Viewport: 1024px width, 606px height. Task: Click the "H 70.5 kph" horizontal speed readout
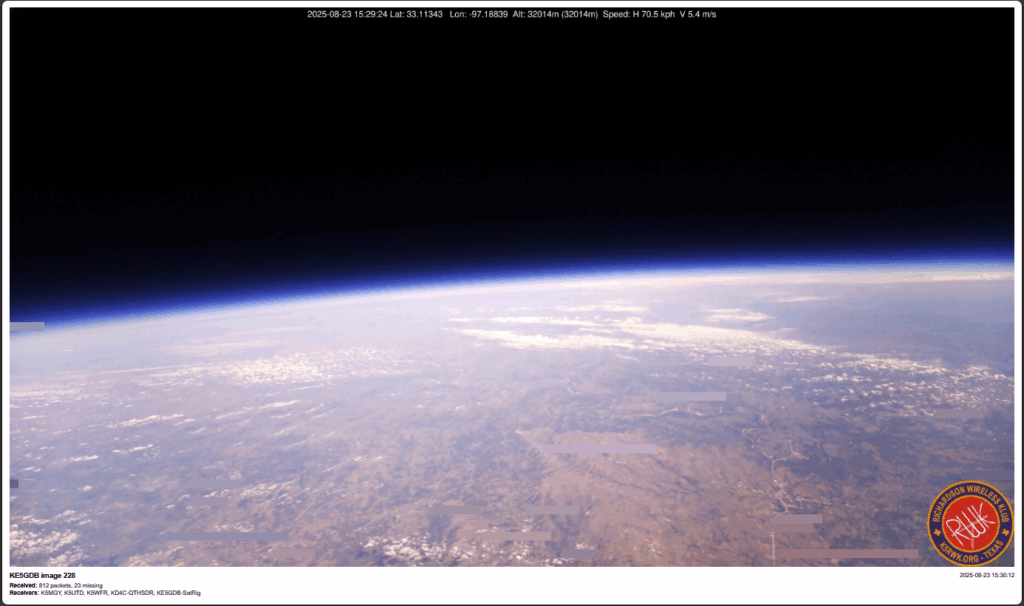(654, 14)
